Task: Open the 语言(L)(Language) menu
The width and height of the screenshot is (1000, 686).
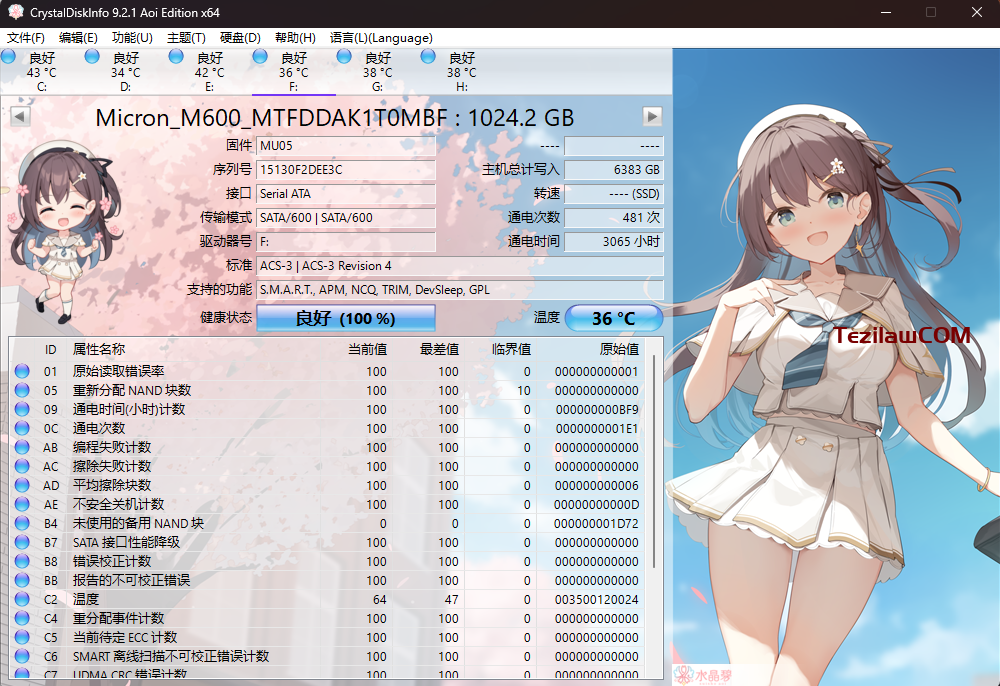Action: [x=381, y=38]
